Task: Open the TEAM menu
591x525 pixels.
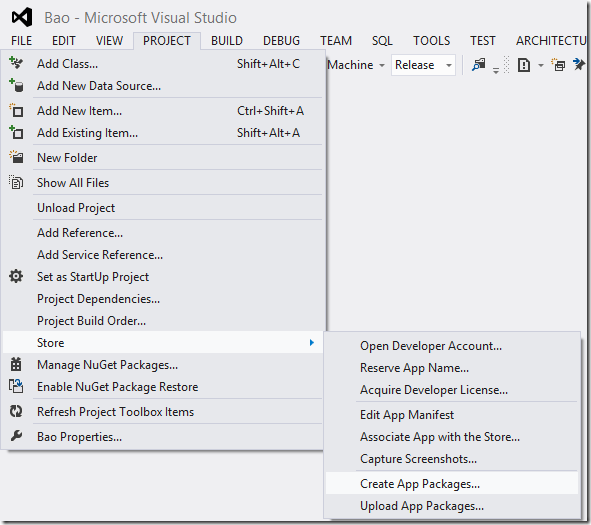Action: click(336, 40)
